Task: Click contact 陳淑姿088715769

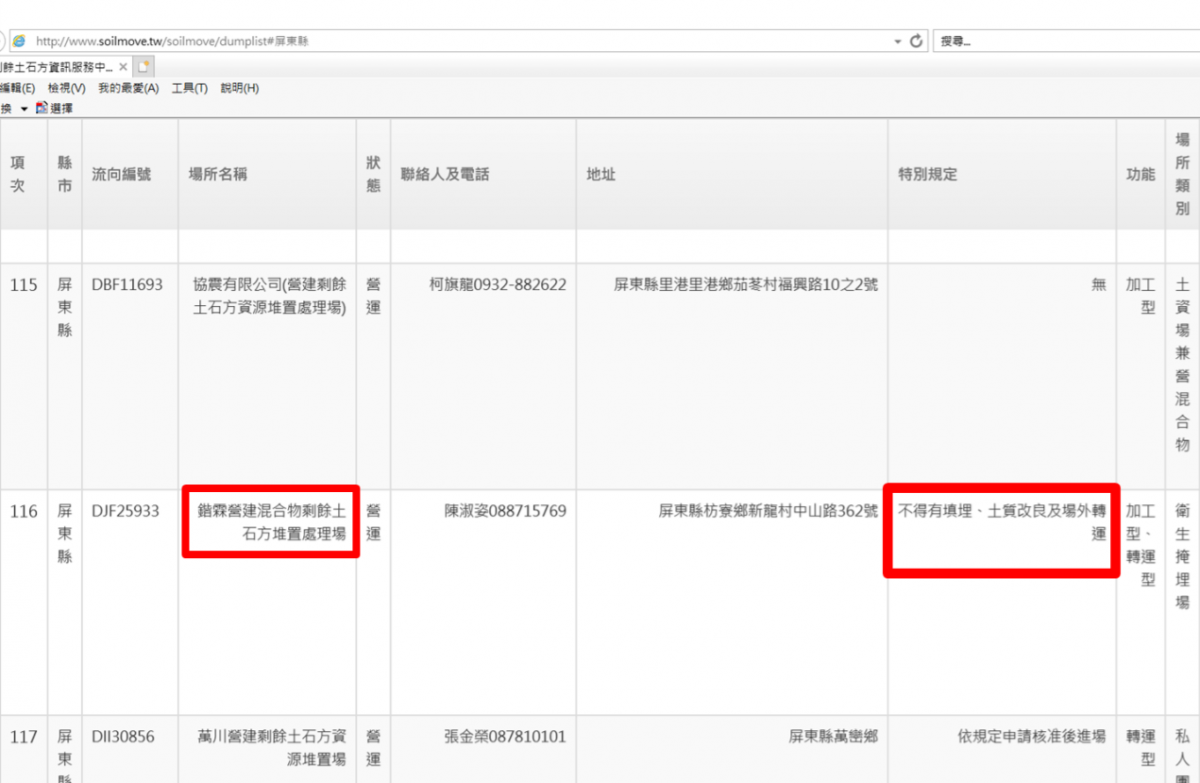Action: click(505, 512)
